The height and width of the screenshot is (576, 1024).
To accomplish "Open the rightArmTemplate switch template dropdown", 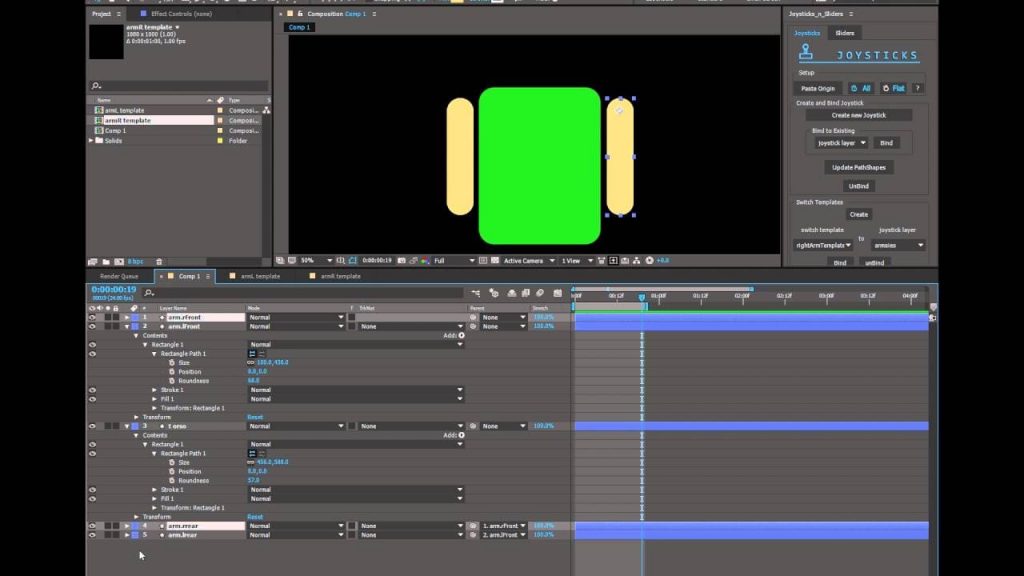I will click(x=823, y=246).
